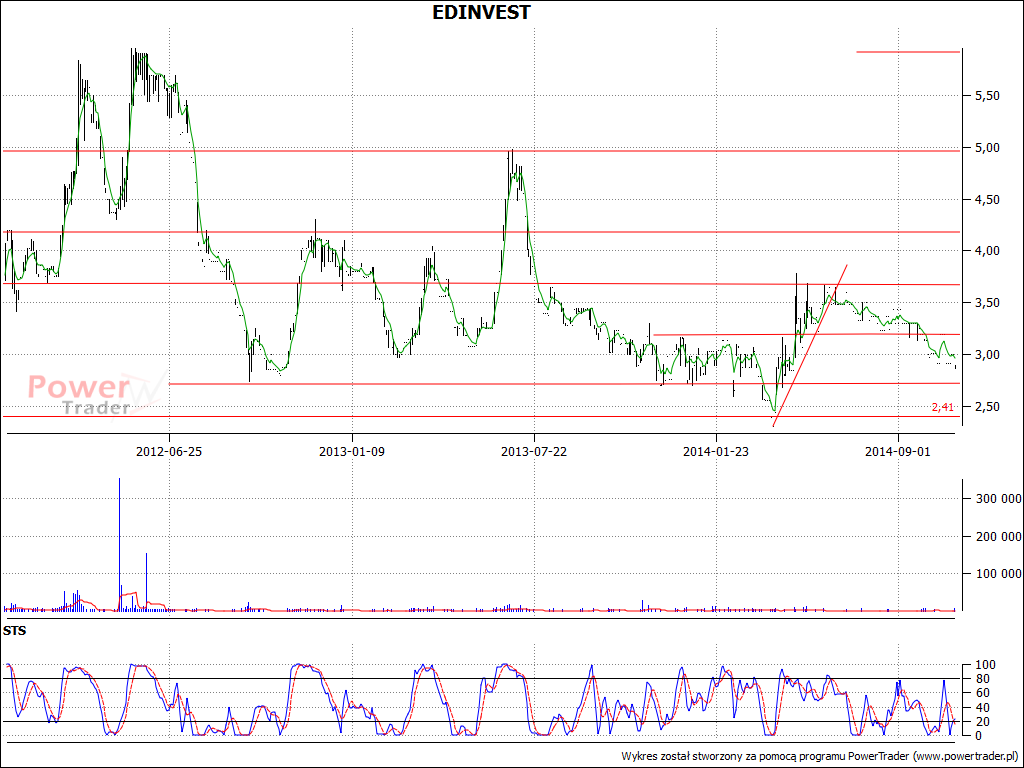
Task: Click the 200 000 volume axis label
Action: point(998,536)
